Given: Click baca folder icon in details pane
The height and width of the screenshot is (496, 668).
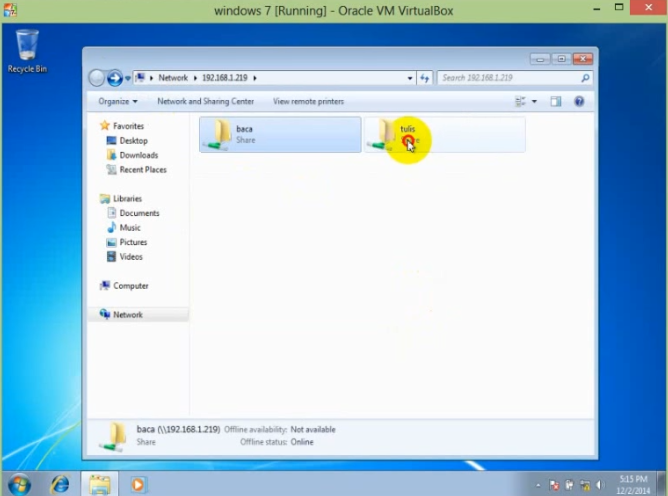Looking at the screenshot, I should tap(112, 436).
